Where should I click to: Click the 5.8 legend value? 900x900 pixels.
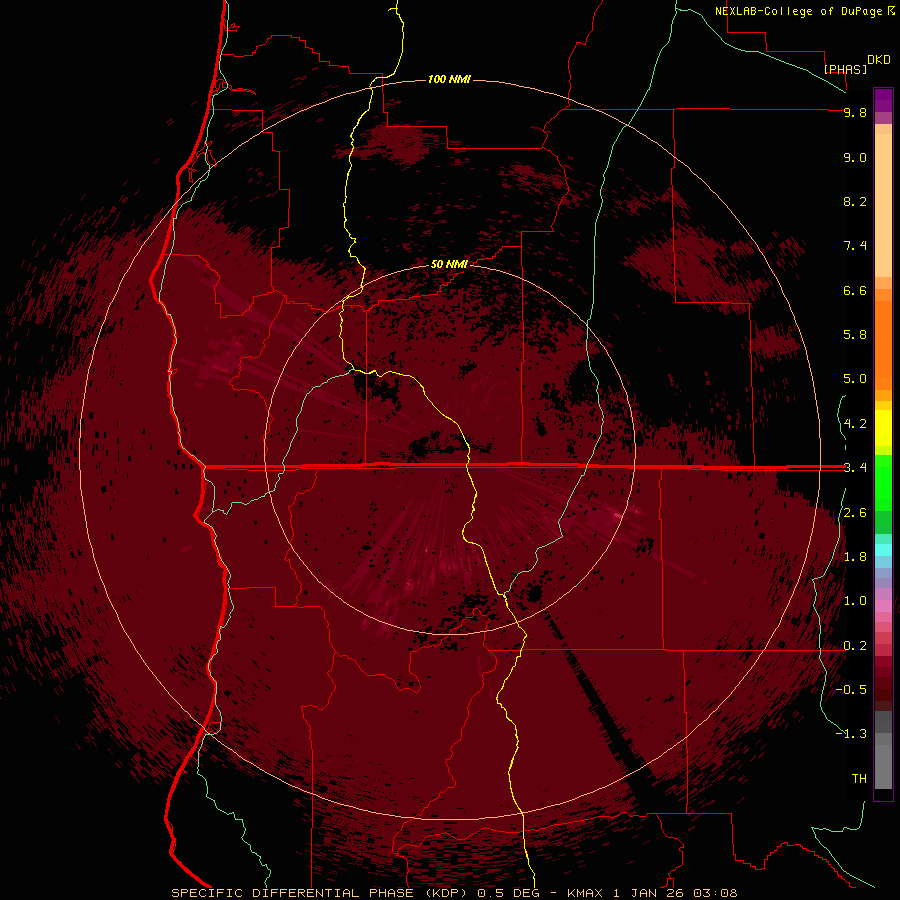coord(855,335)
